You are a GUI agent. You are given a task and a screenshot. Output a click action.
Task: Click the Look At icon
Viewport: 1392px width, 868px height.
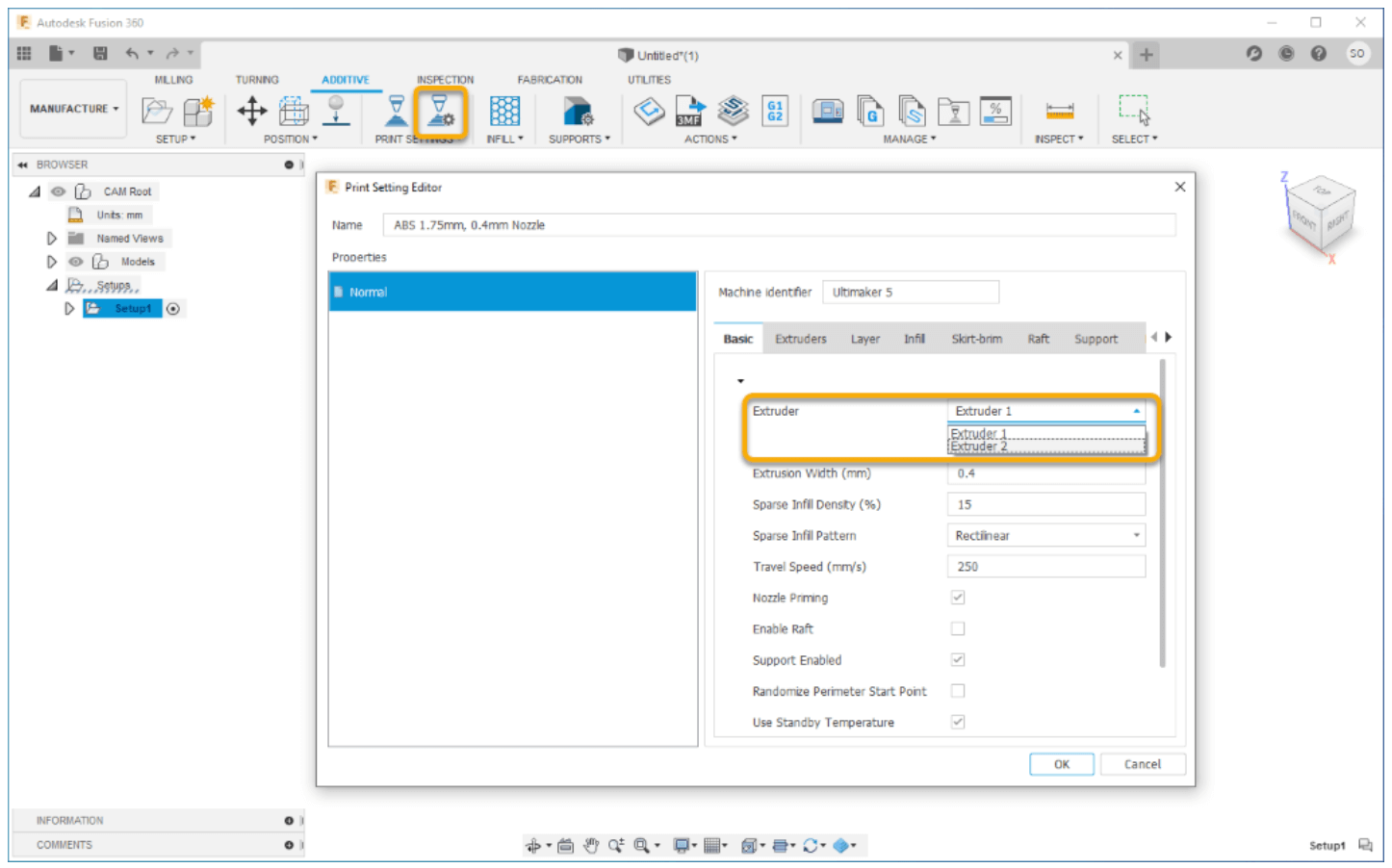(565, 846)
